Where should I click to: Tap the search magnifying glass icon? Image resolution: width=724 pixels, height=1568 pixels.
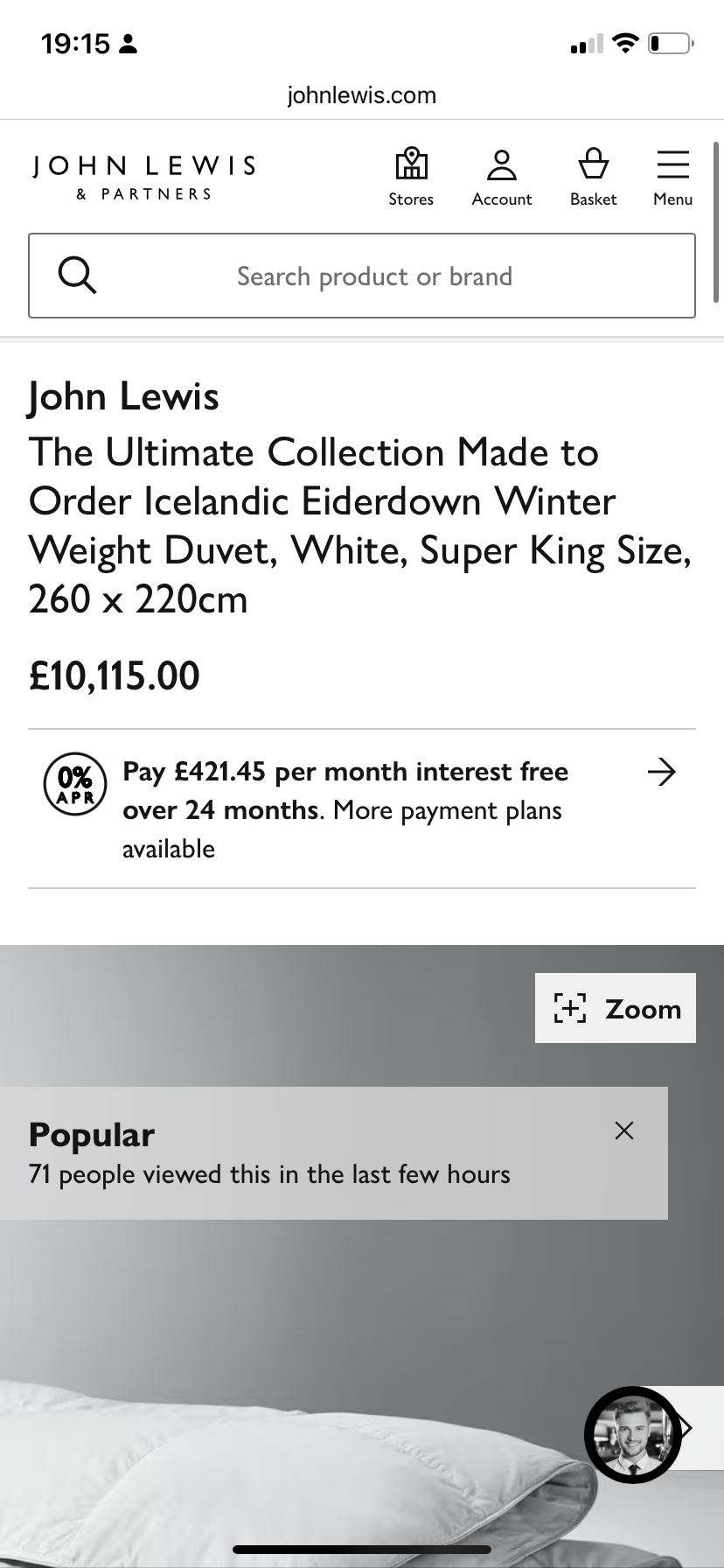tap(77, 276)
